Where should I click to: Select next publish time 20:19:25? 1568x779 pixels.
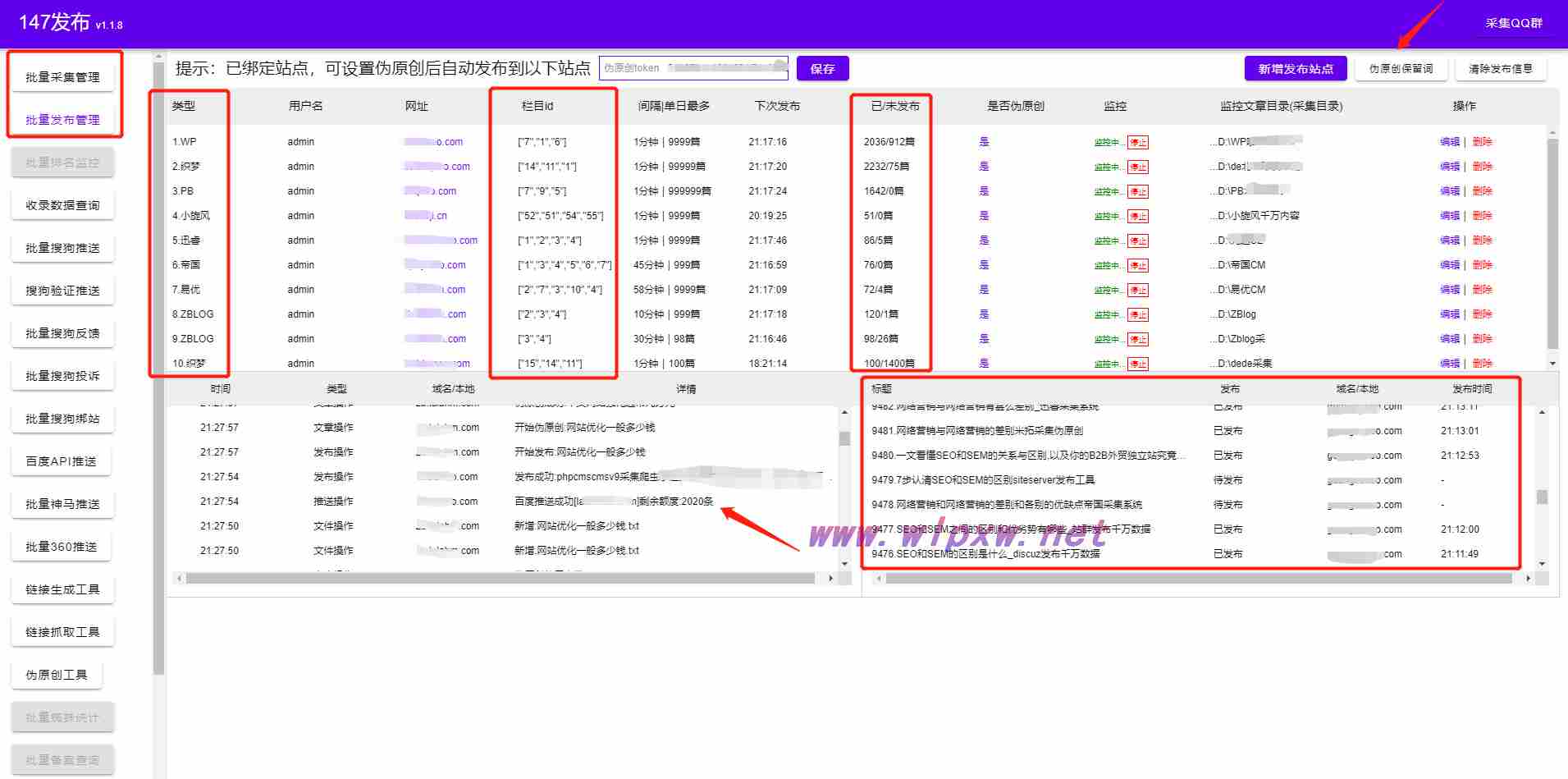767,216
